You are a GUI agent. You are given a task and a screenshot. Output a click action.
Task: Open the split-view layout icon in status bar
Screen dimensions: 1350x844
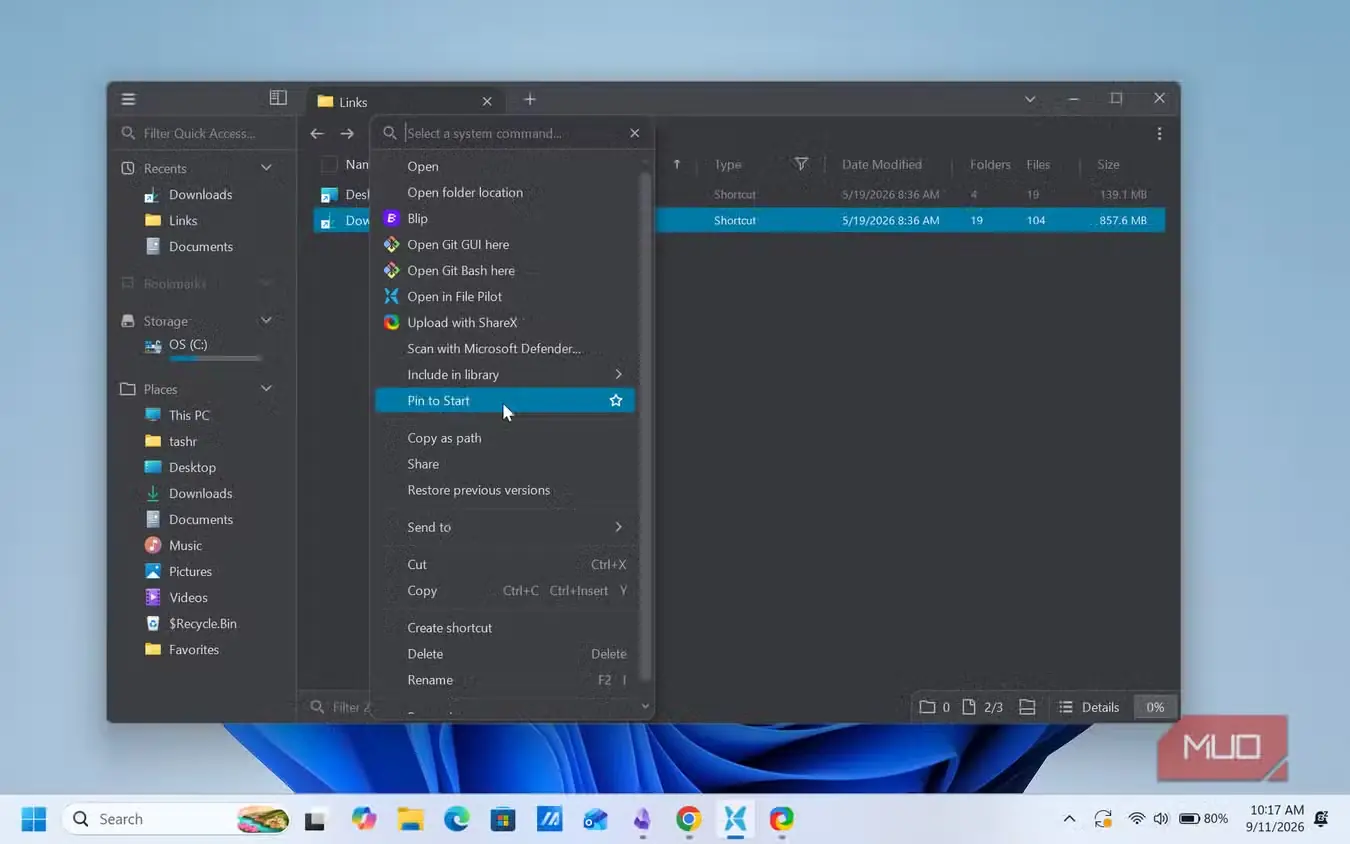coord(1027,707)
